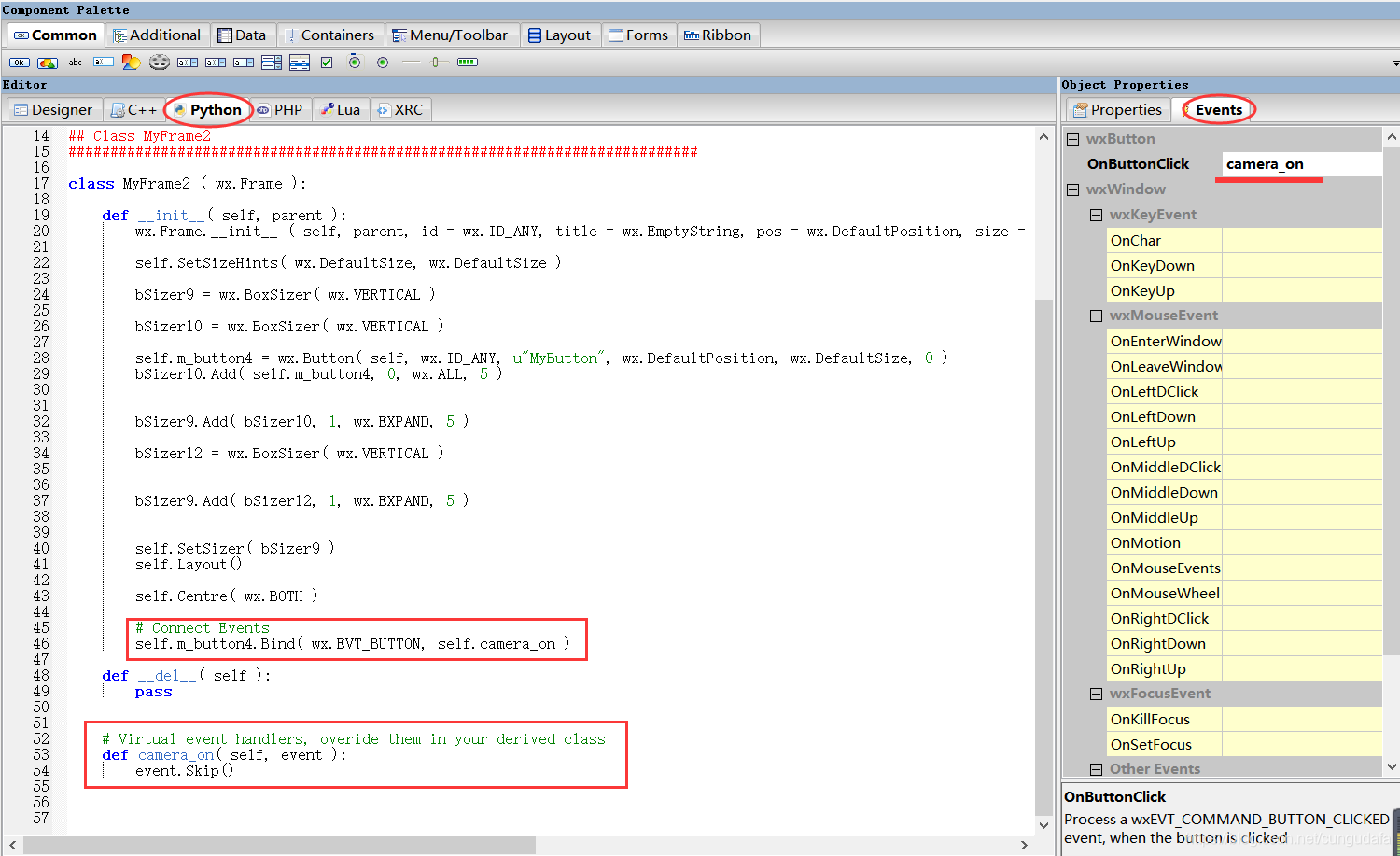Screen dimensions: 1400x856
Task: Open the Data palette tab
Action: (242, 35)
